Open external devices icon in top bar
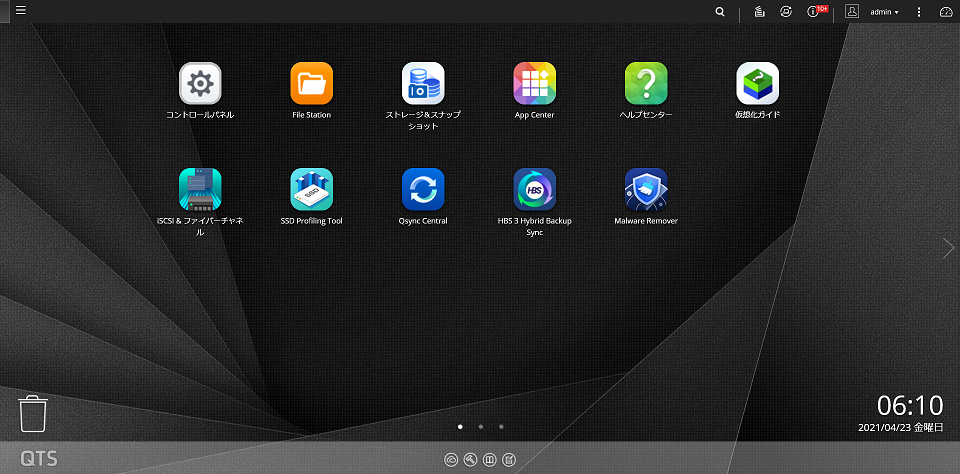Viewport: 960px width, 474px height. (x=786, y=12)
